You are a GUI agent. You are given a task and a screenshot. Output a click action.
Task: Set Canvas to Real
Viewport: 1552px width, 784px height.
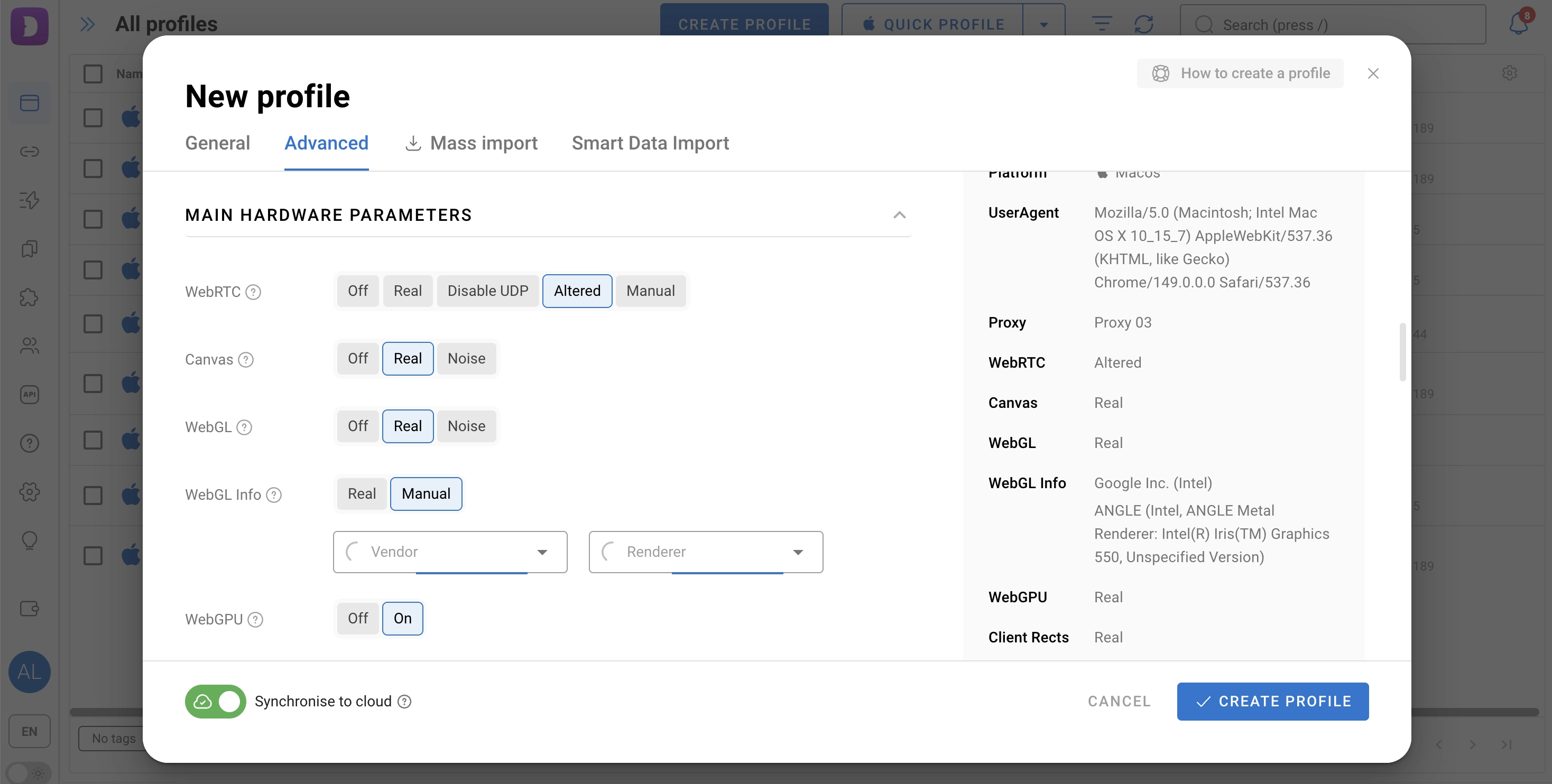pos(407,358)
